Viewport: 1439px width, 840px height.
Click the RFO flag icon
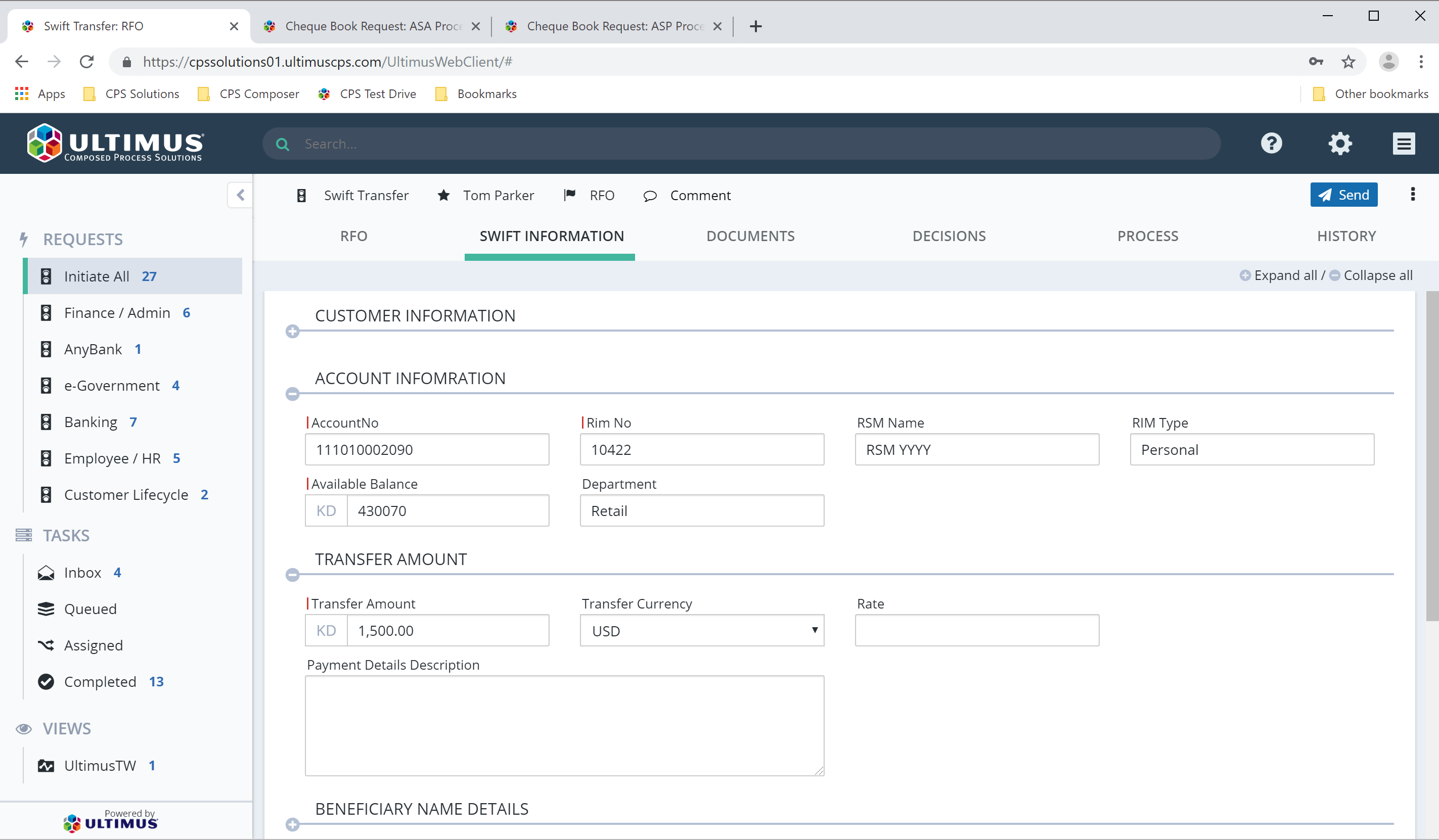[x=569, y=195]
